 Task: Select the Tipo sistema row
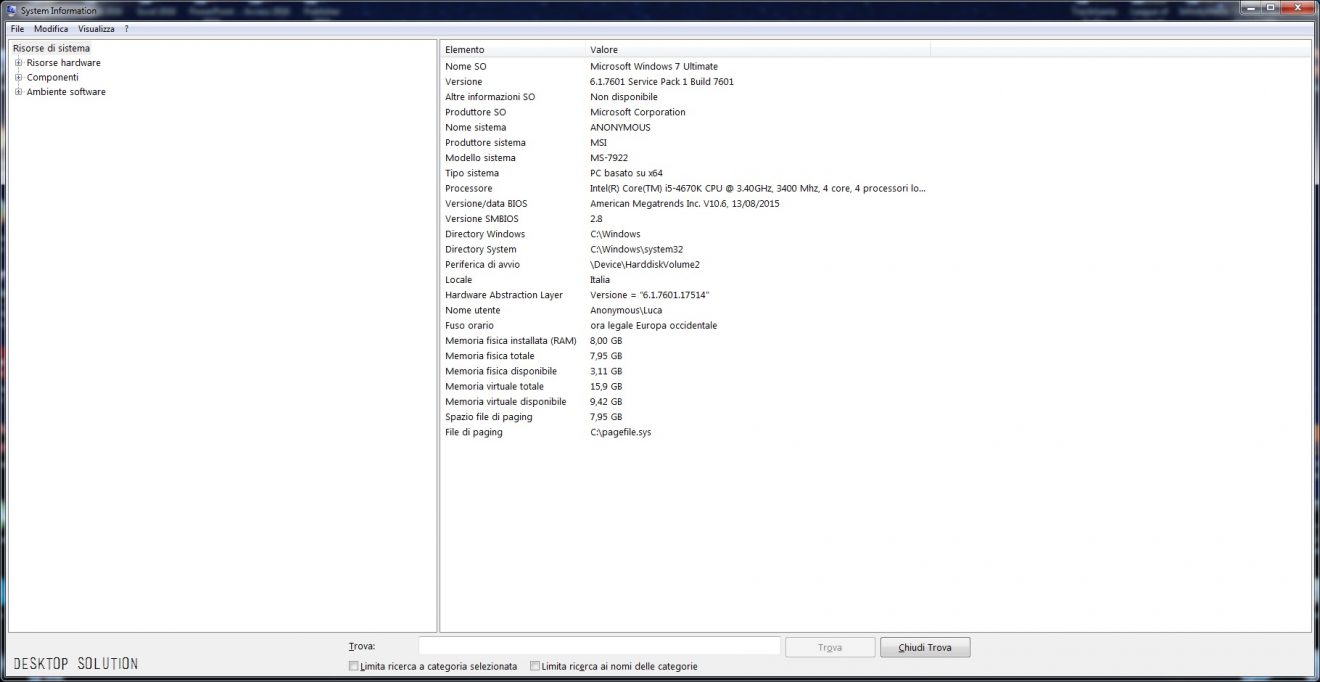click(685, 173)
